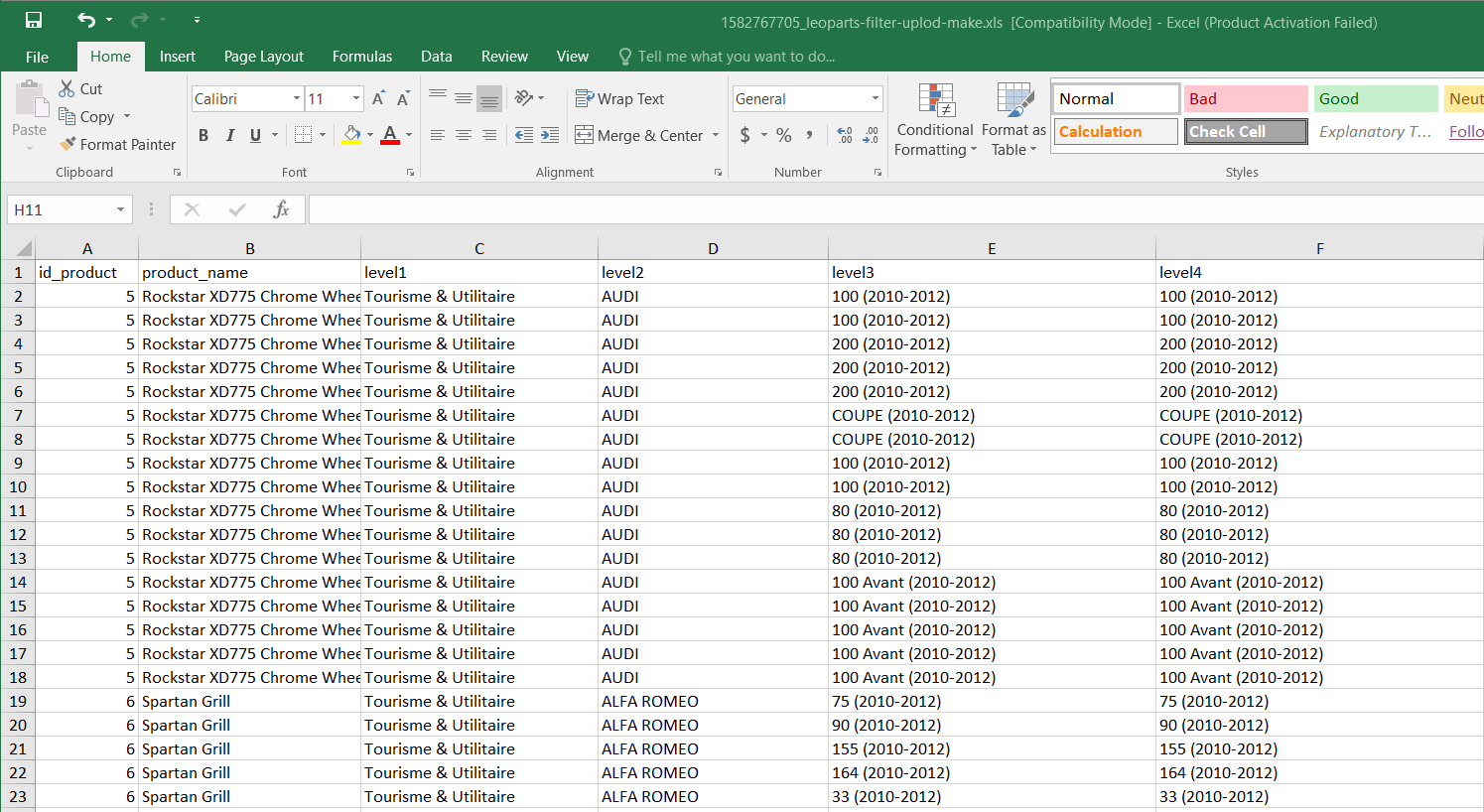The height and width of the screenshot is (812, 1484).
Task: Switch to Formulas tab
Action: pyautogui.click(x=362, y=57)
